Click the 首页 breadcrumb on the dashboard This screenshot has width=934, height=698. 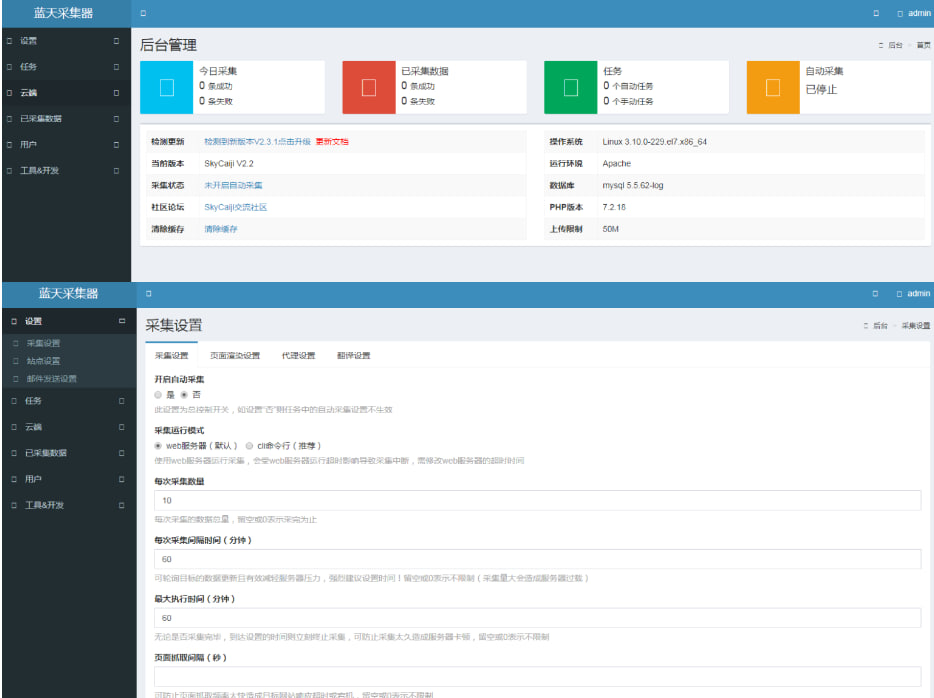click(923, 45)
